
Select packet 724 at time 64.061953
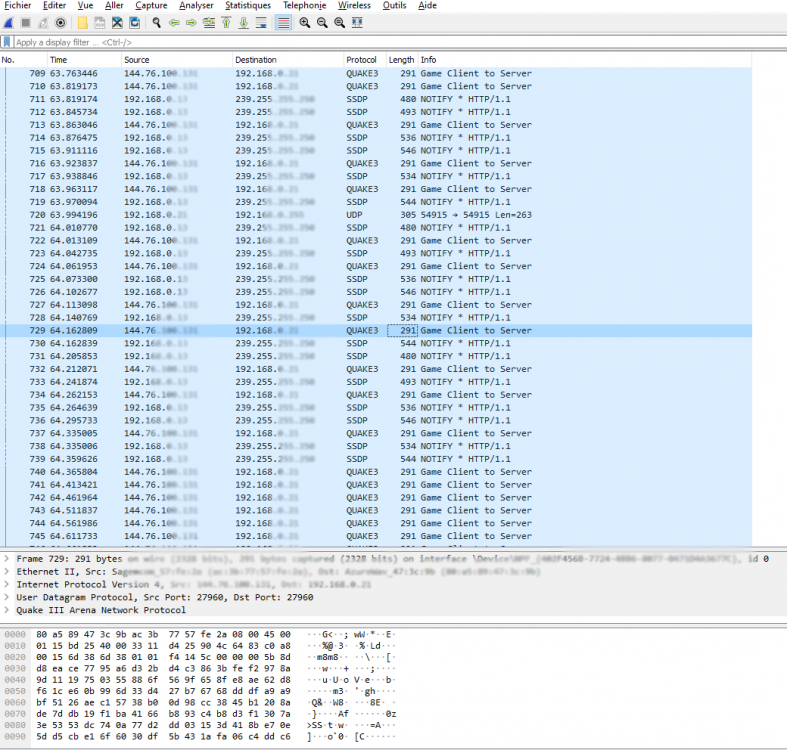click(x=376, y=266)
